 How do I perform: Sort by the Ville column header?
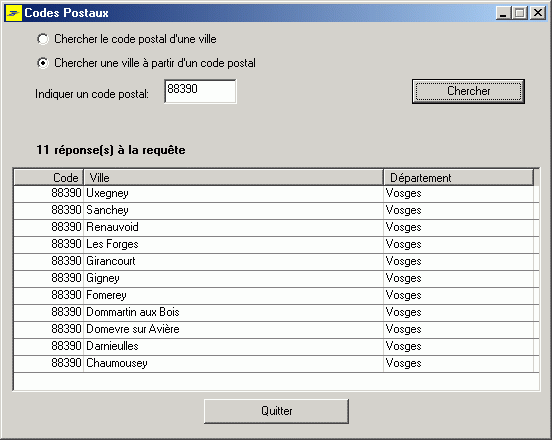233,177
